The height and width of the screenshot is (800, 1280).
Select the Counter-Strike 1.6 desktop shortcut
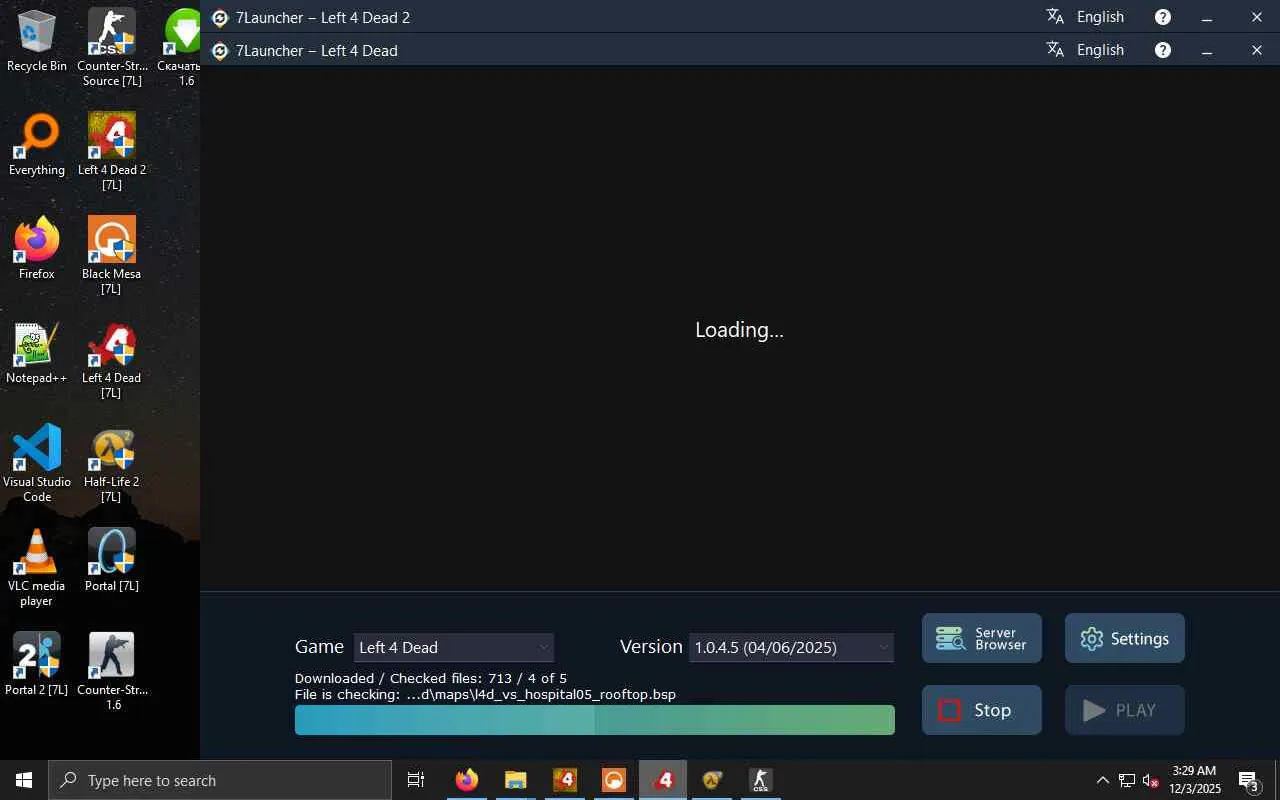pos(112,671)
